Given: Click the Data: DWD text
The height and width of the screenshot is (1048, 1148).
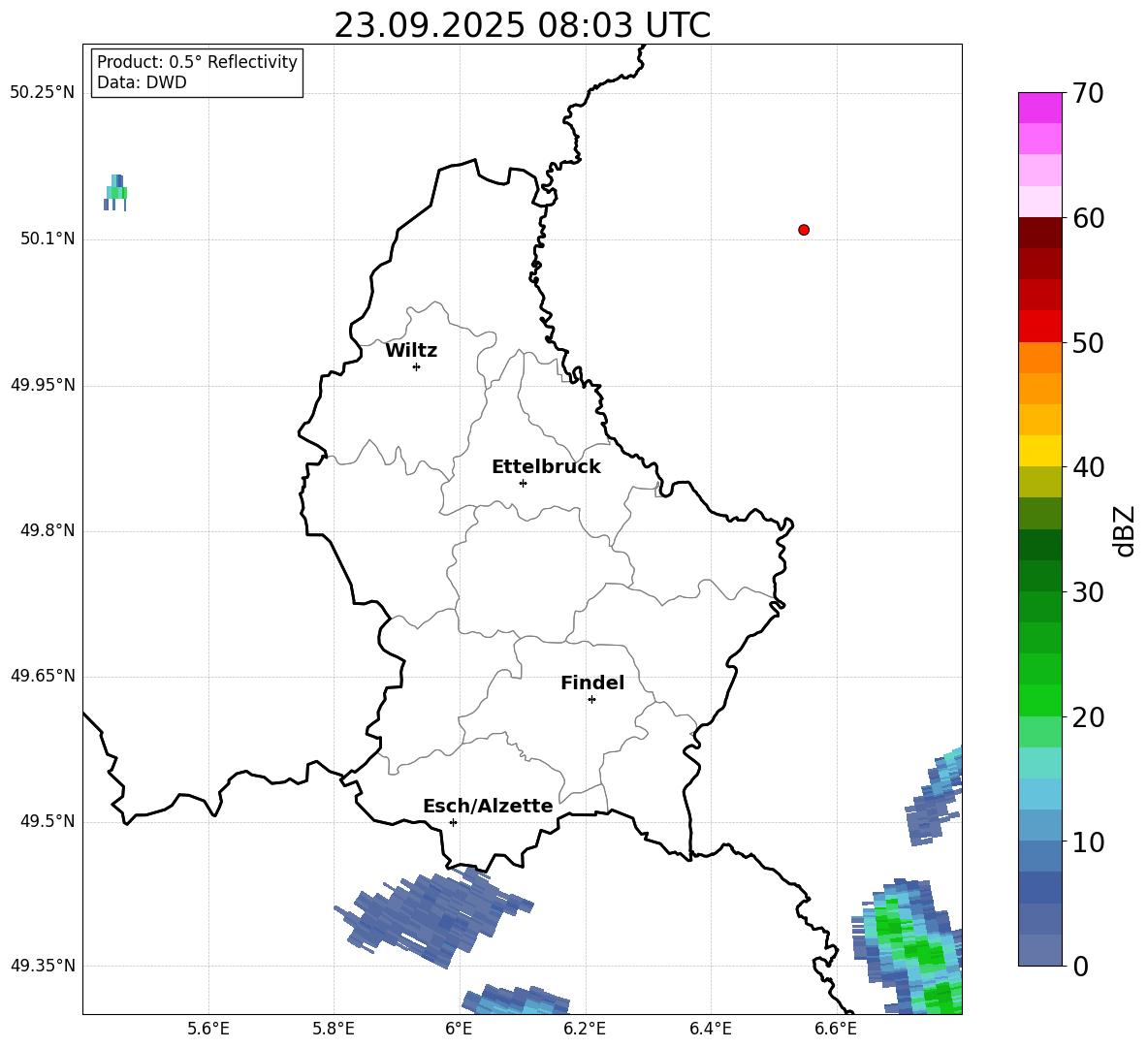Looking at the screenshot, I should [x=142, y=82].
